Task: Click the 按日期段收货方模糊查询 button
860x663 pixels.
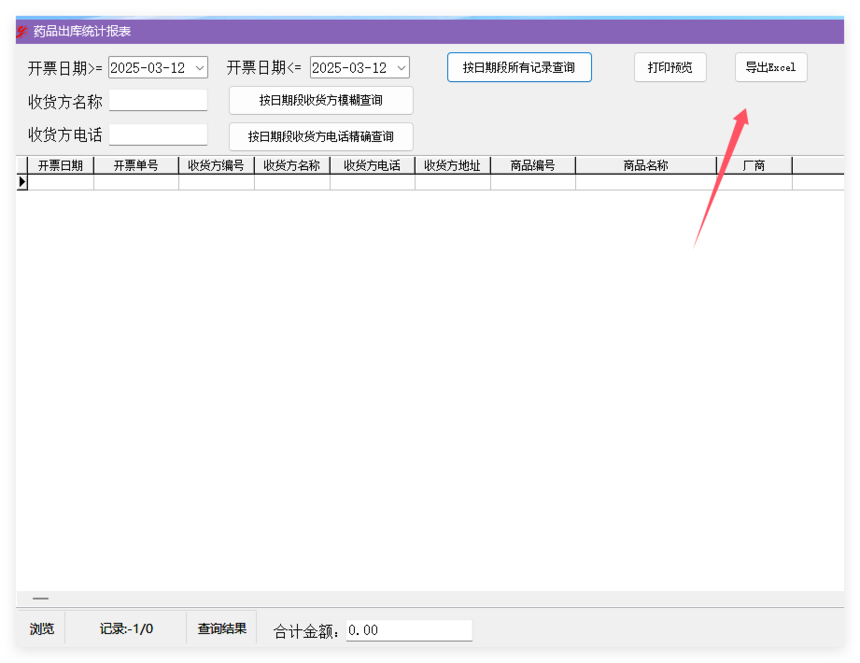Action: click(x=321, y=100)
